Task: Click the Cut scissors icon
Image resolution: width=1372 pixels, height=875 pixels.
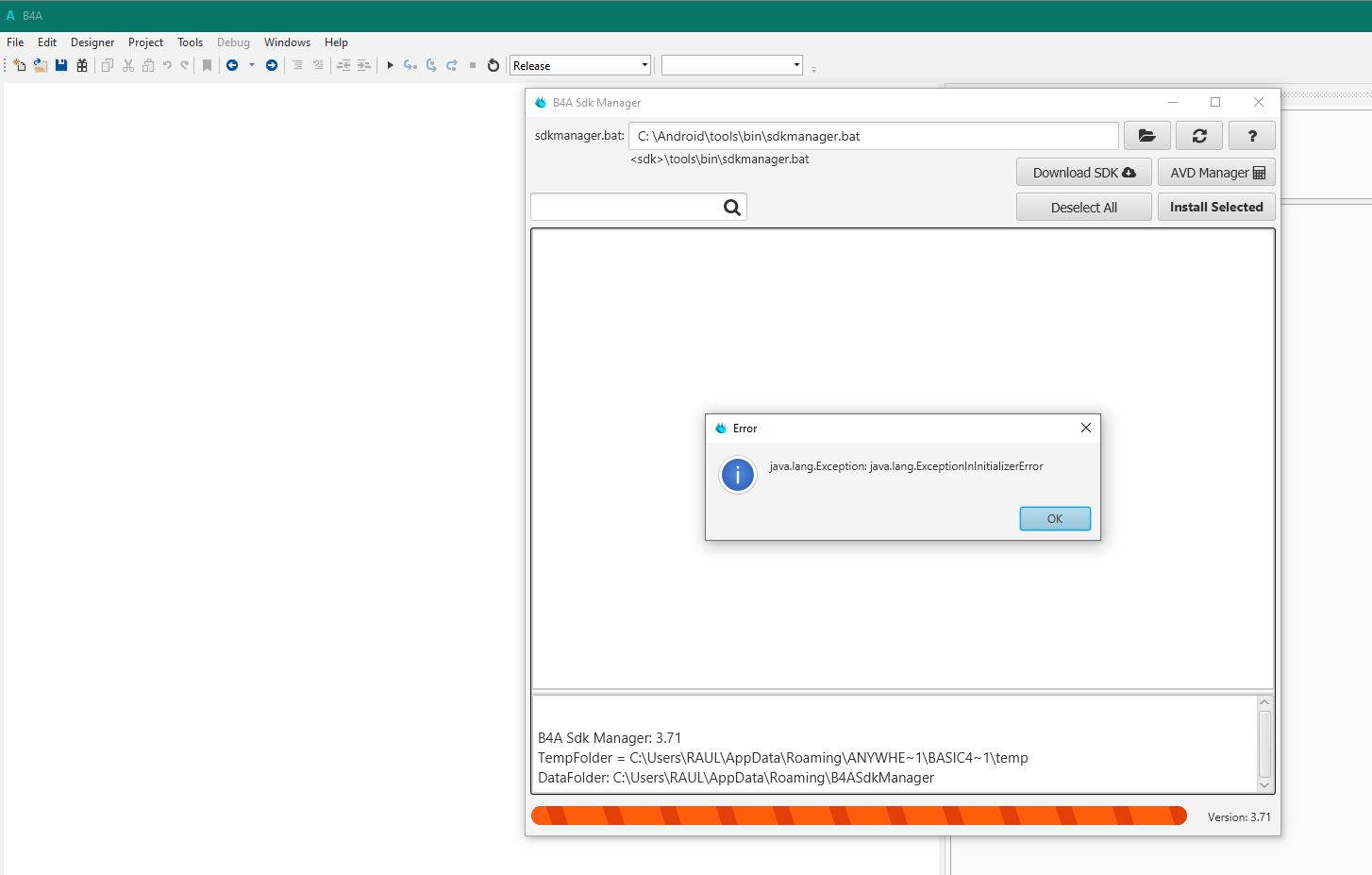Action: pos(128,65)
